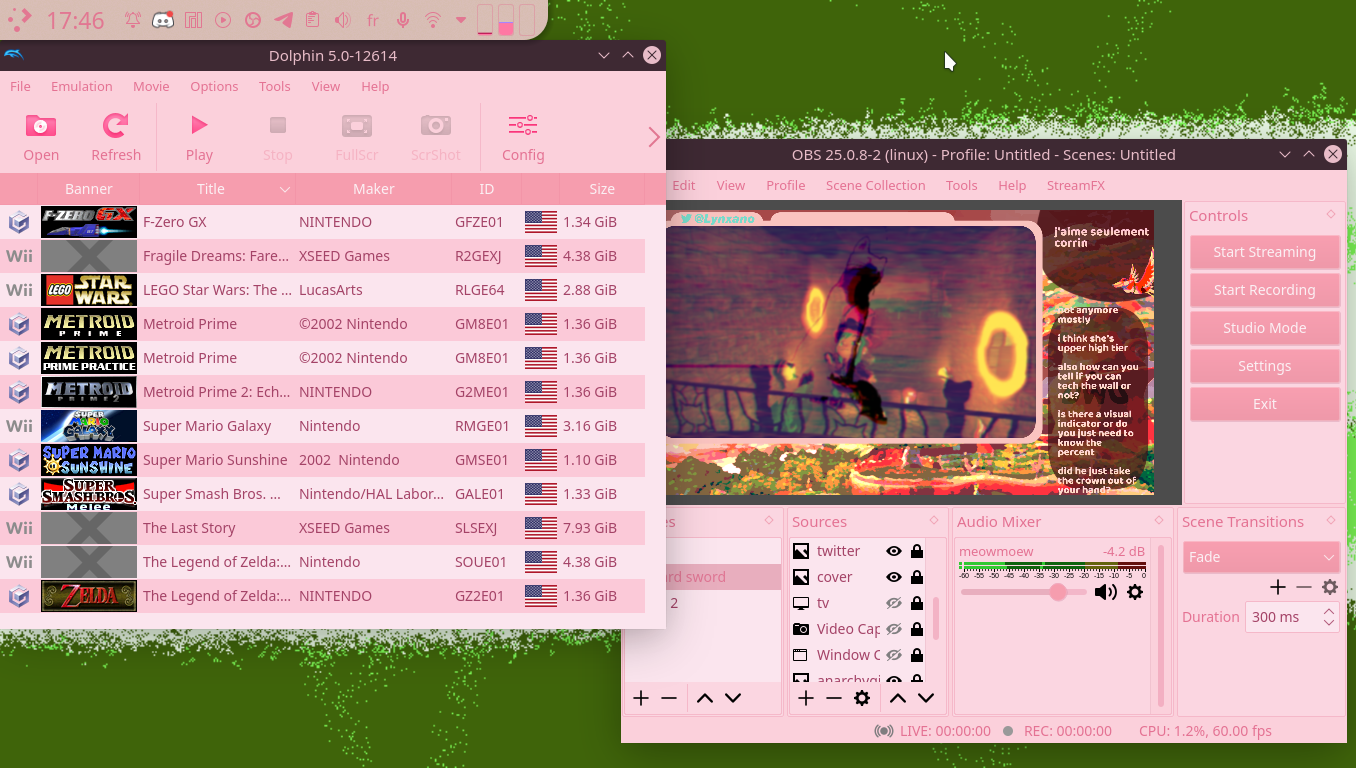The width and height of the screenshot is (1356, 768).
Task: Add a new source with the plus icon
Action: (x=806, y=698)
